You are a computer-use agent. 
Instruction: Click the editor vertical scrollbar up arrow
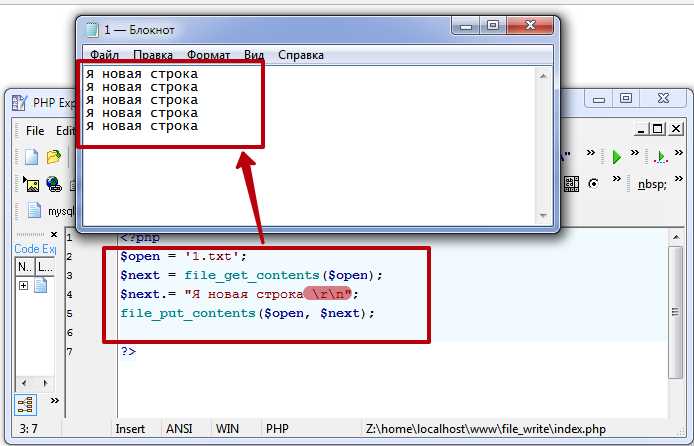click(676, 237)
